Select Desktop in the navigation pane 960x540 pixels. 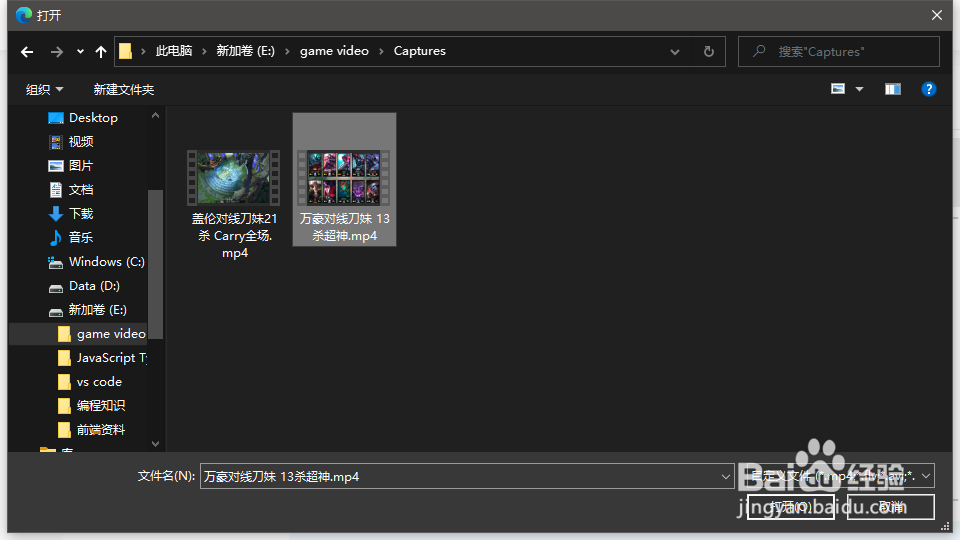93,118
